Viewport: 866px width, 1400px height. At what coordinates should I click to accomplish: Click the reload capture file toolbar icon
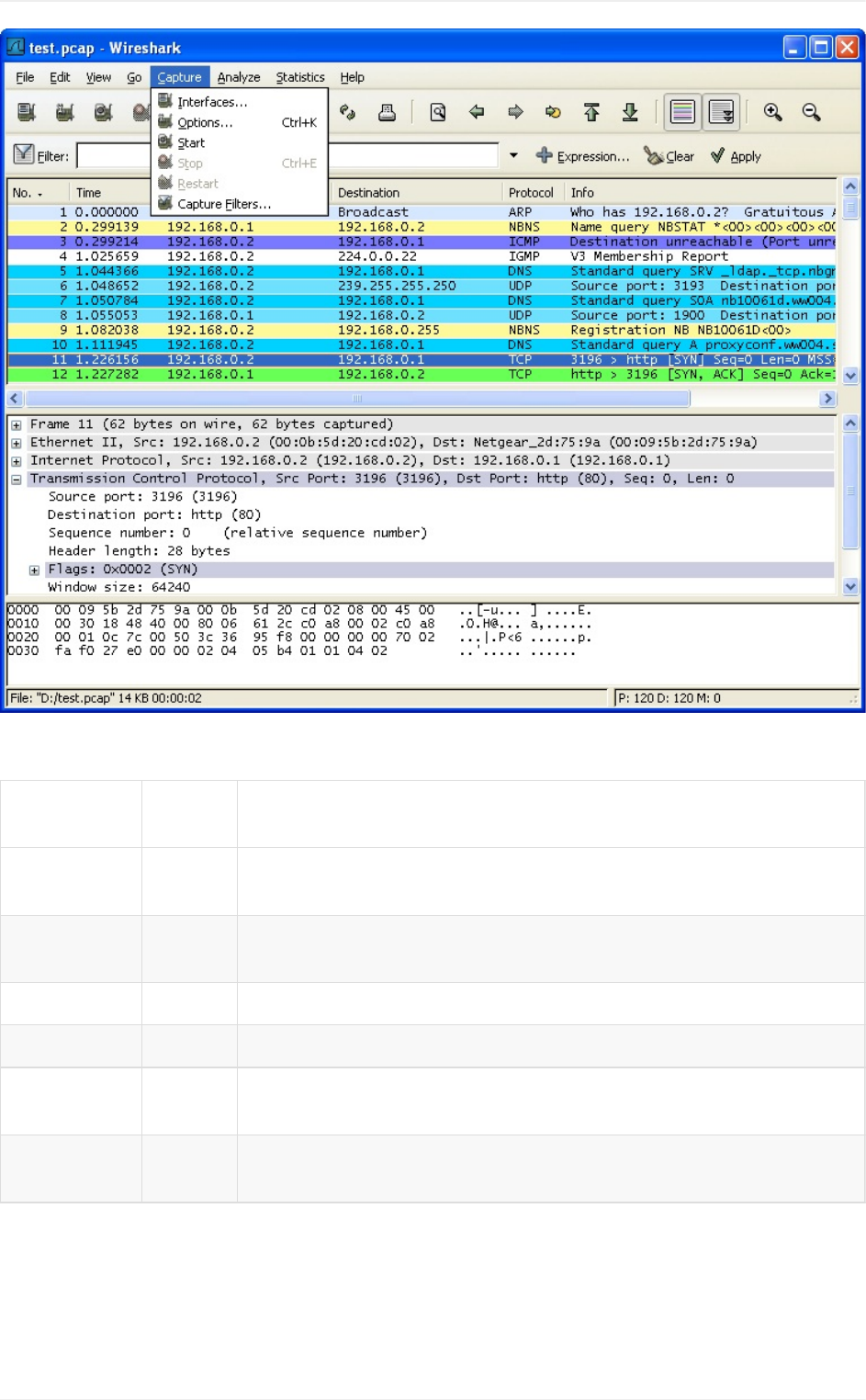tap(348, 112)
